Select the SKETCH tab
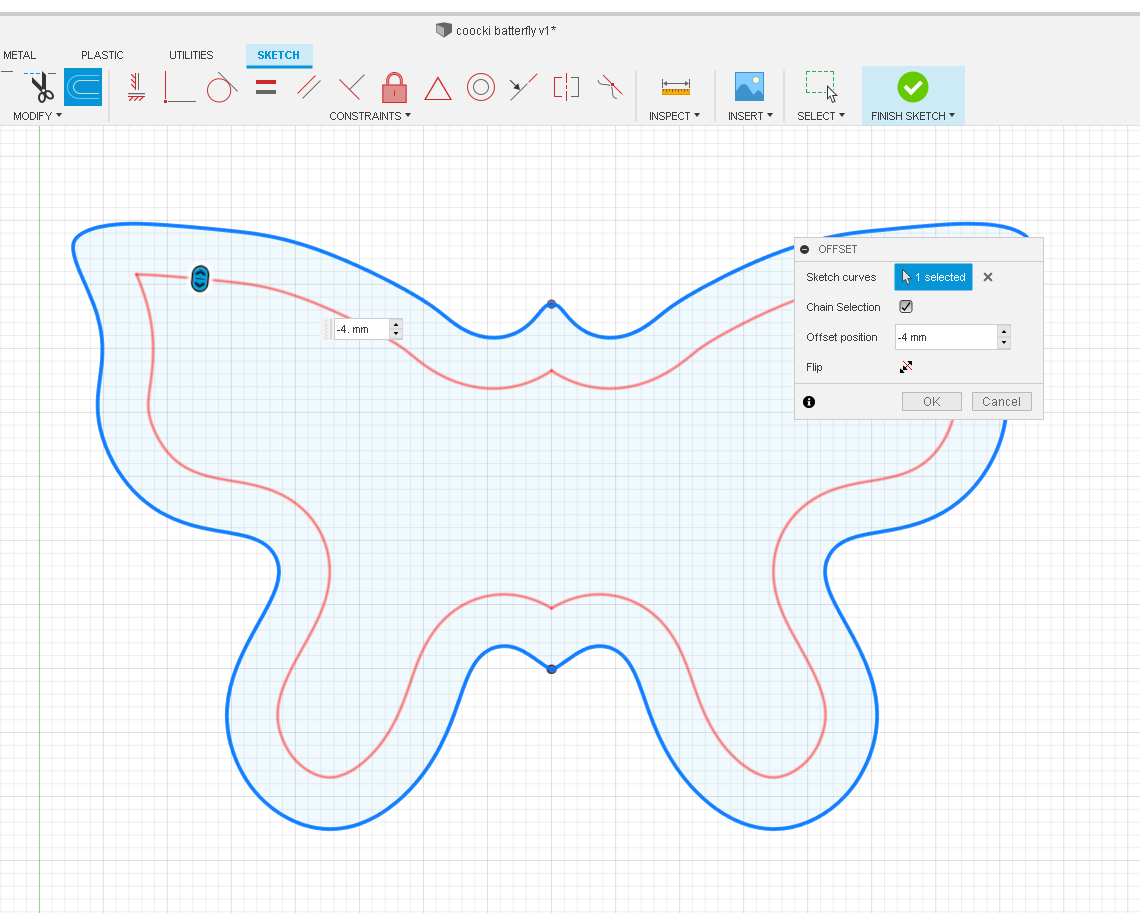The image size is (1140, 913). [x=278, y=55]
